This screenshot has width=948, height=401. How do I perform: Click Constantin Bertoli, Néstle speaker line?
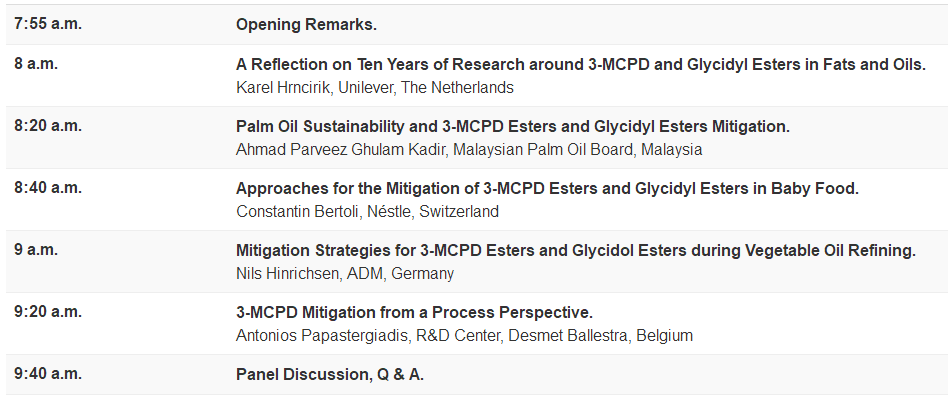(367, 211)
